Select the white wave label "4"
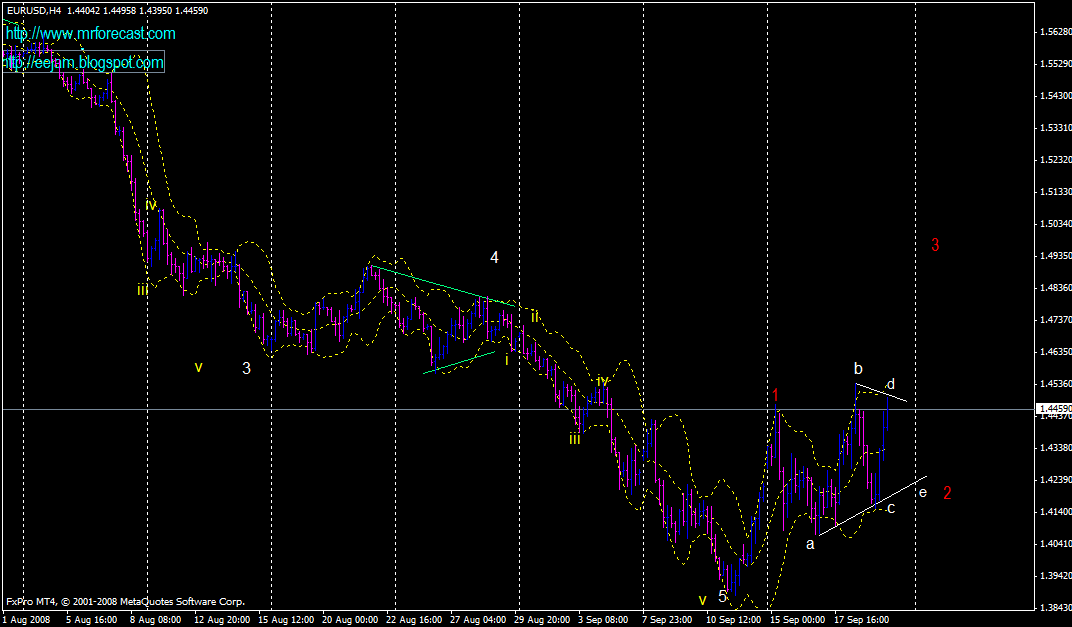This screenshot has width=1072, height=627. [494, 257]
